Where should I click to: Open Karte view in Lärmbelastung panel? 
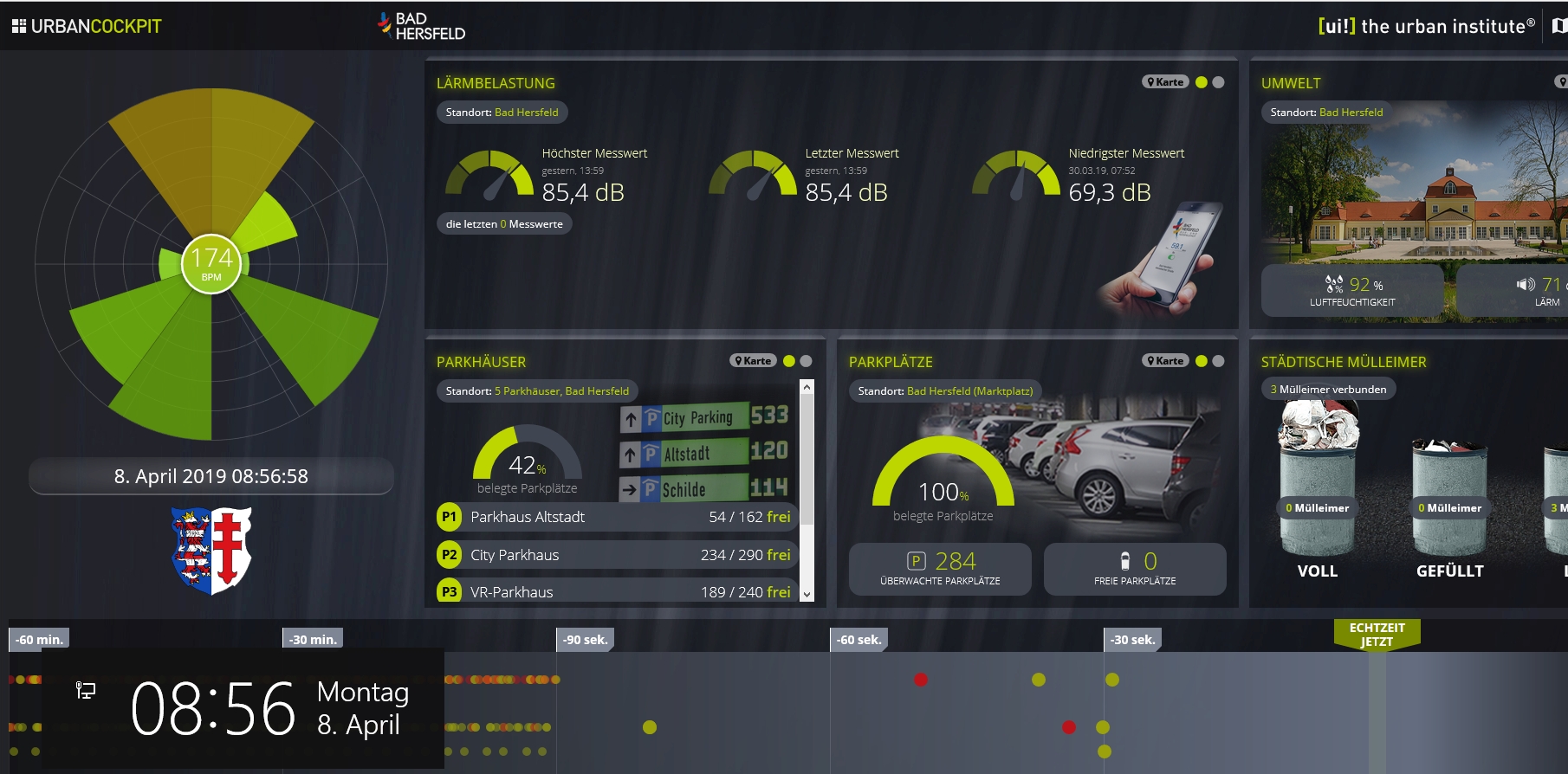[1164, 82]
